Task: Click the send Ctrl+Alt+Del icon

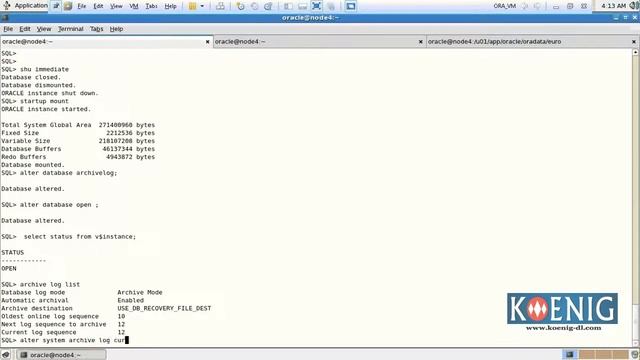Action: 220,6
